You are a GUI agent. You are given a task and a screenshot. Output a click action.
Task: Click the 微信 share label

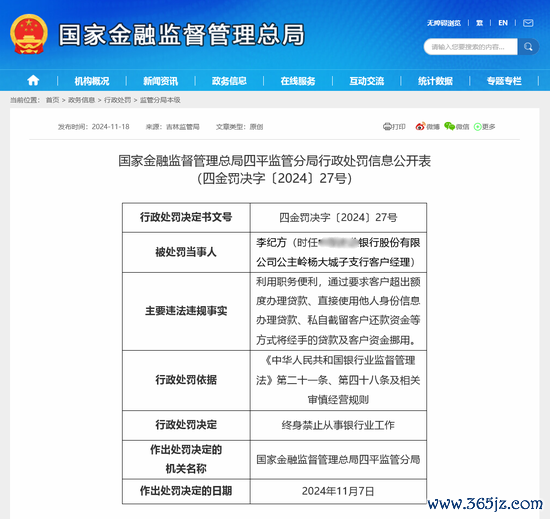point(462,127)
